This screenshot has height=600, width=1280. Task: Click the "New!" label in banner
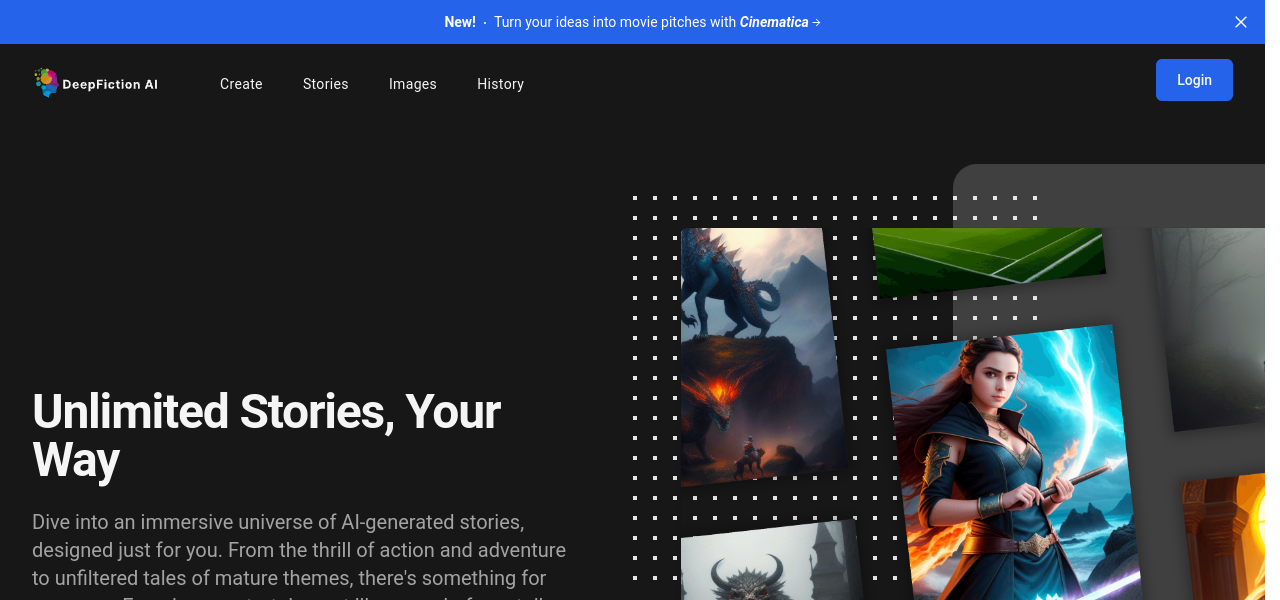[460, 22]
